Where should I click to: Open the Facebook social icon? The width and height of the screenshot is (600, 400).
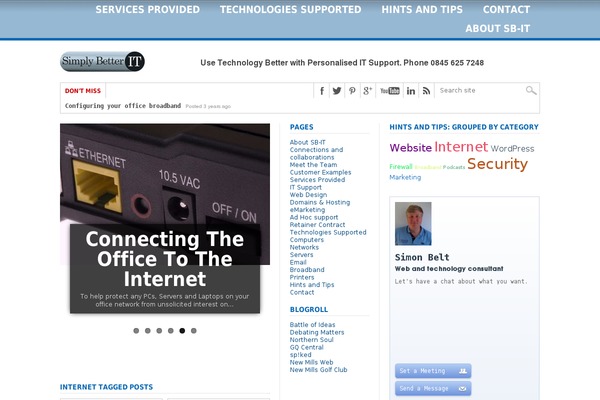(x=322, y=91)
